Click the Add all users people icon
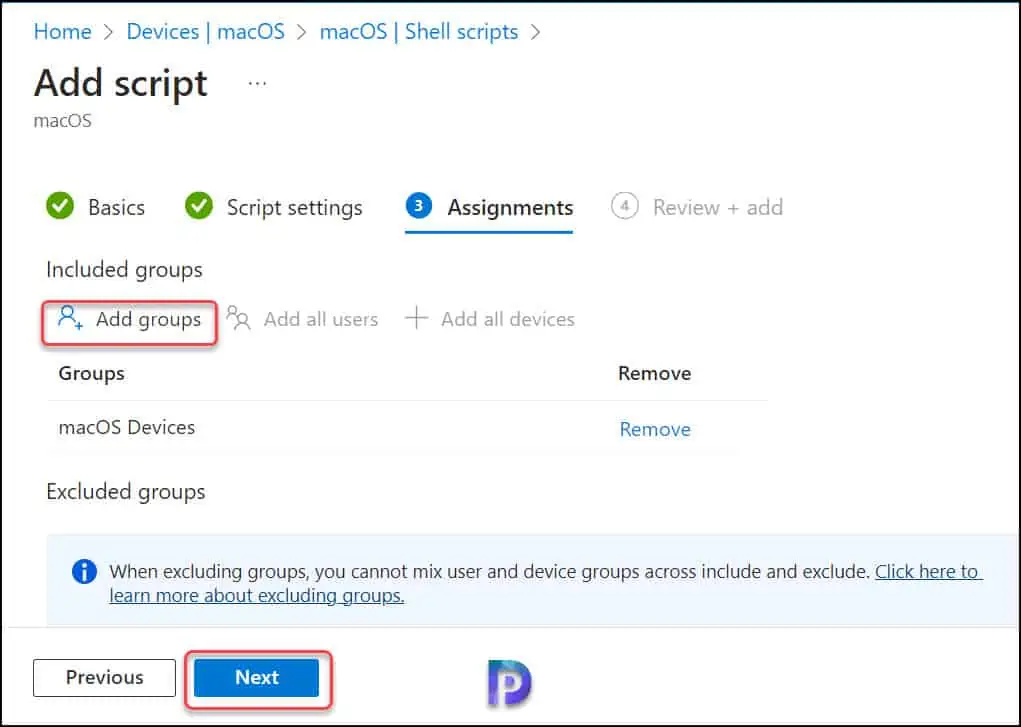This screenshot has height=727, width=1021. click(x=238, y=319)
